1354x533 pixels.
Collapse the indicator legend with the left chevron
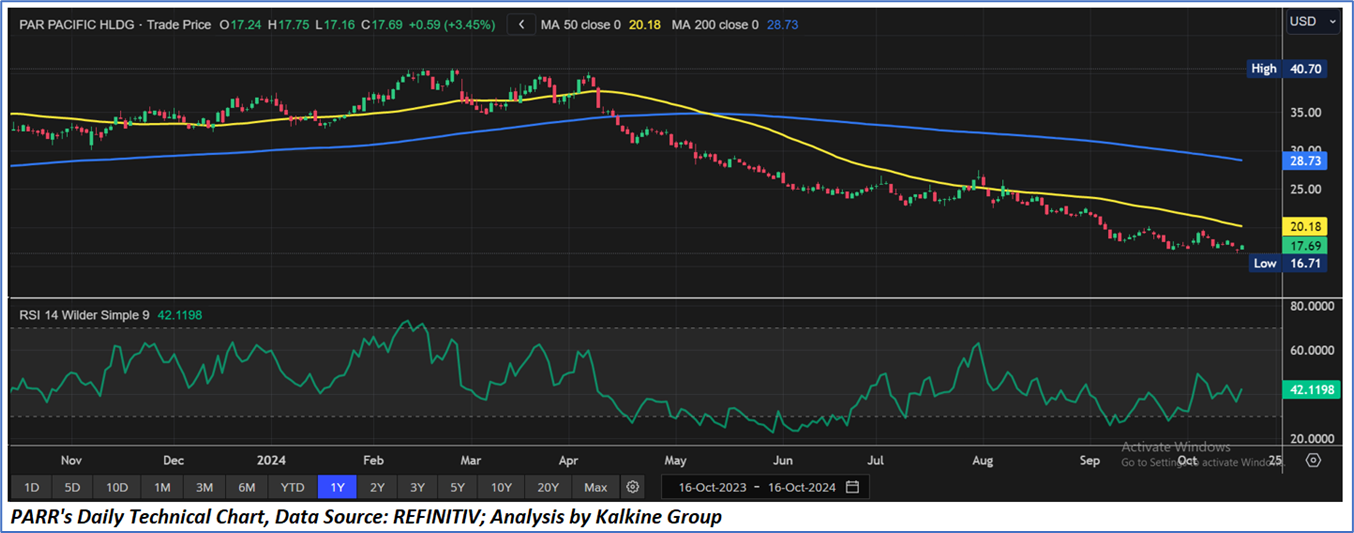pyautogui.click(x=521, y=24)
